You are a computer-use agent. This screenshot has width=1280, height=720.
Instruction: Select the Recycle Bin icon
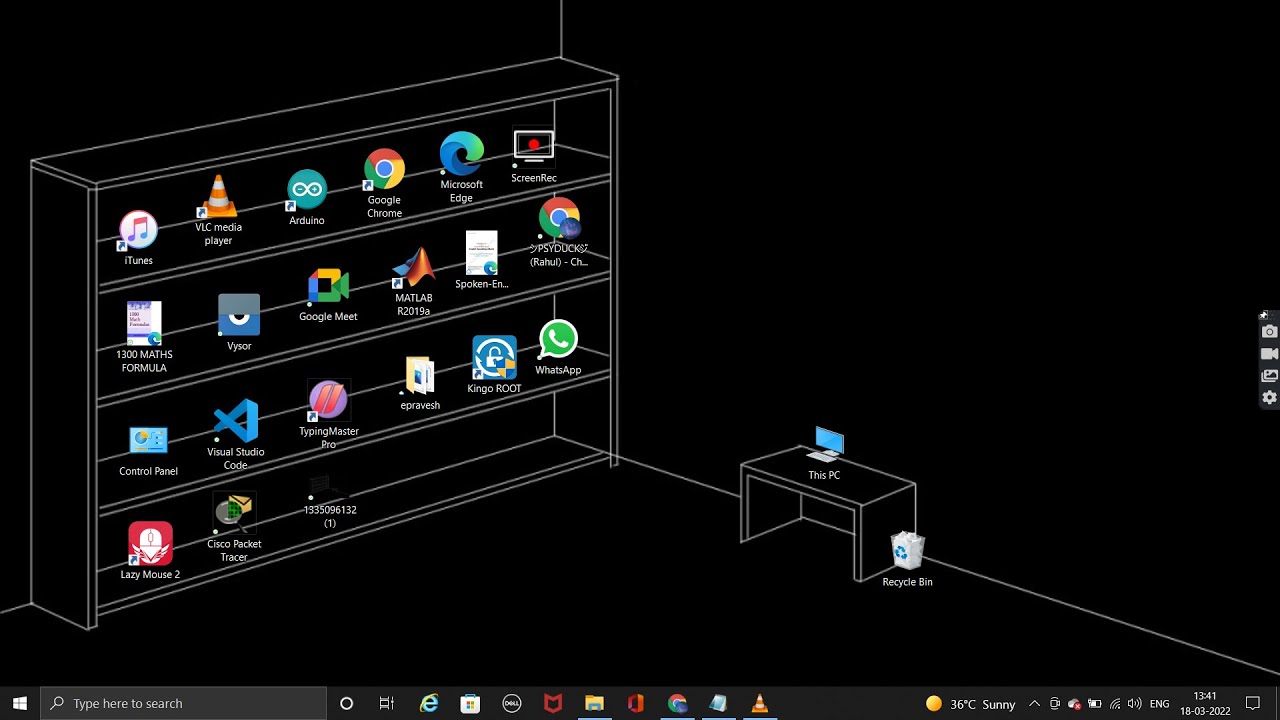pyautogui.click(x=907, y=560)
